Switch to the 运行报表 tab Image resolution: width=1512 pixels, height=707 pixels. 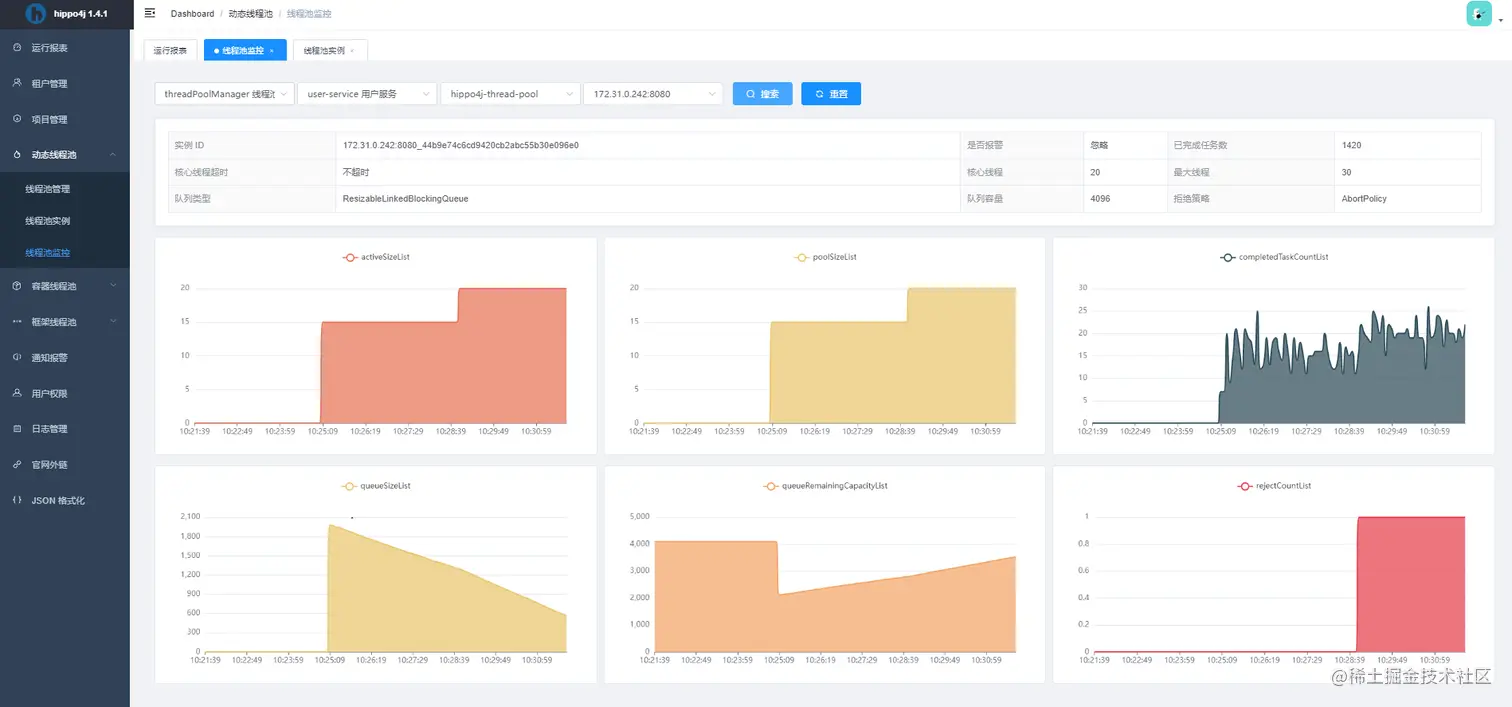pos(170,50)
